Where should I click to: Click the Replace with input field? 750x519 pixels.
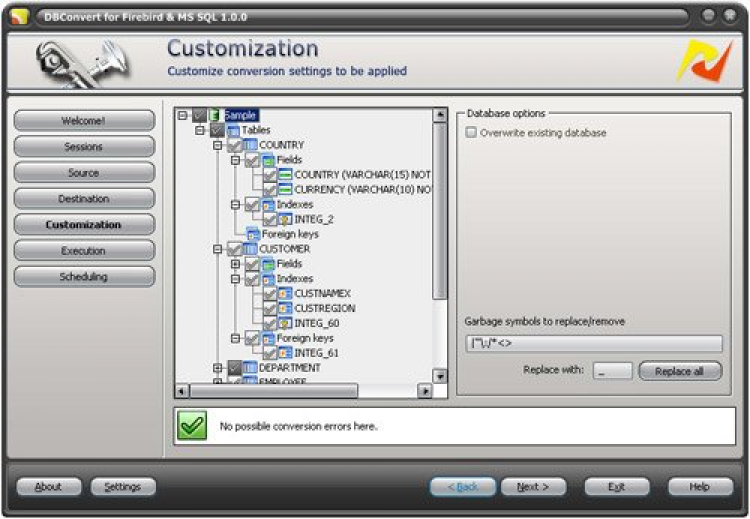[613, 371]
